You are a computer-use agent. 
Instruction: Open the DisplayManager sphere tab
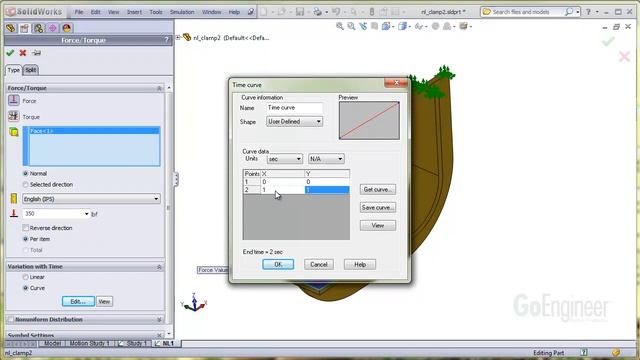point(67,28)
